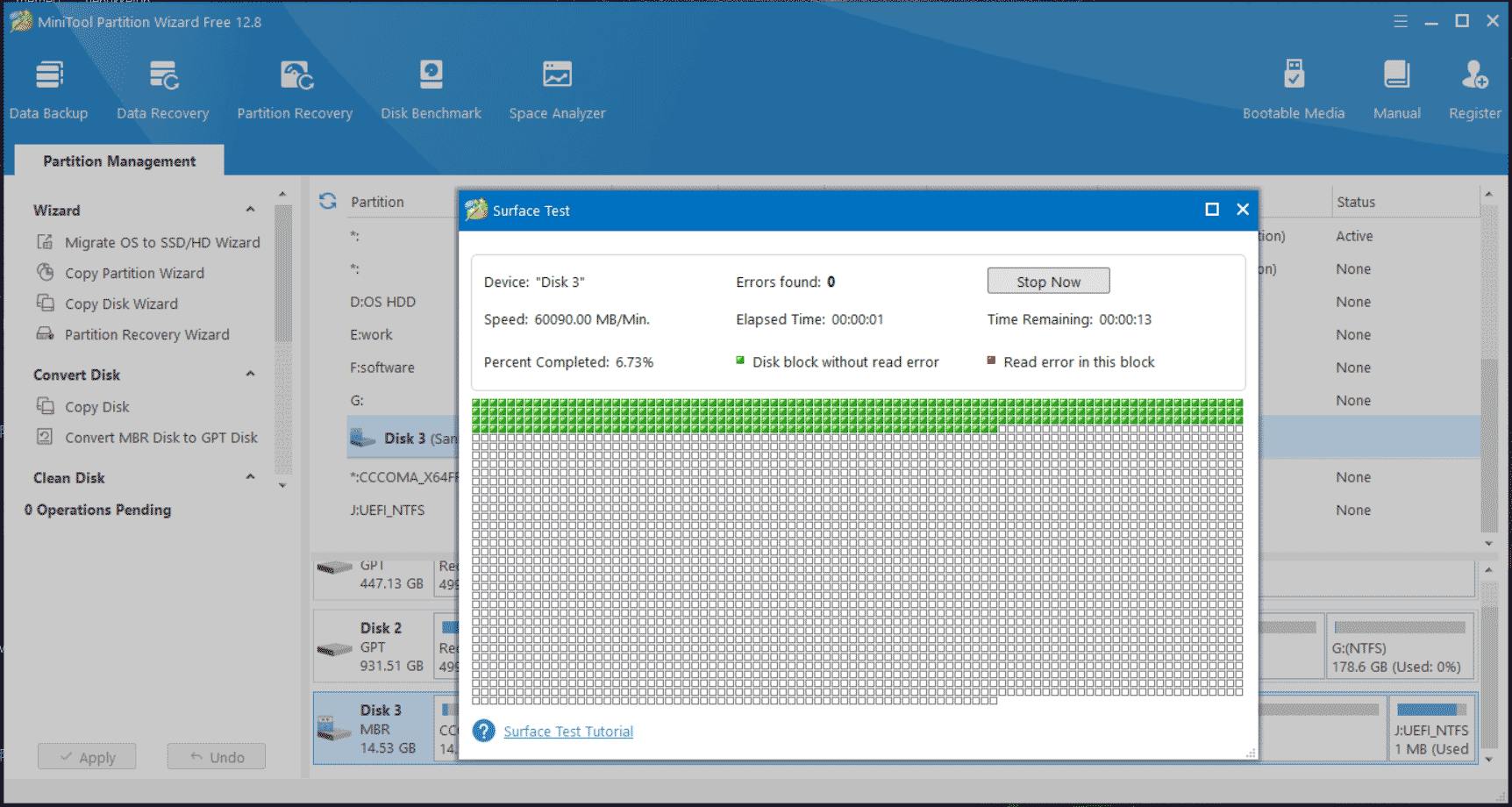Click the Disk 2 drive icon in the disk map
Viewport: 1512px width, 807px height.
pyautogui.click(x=334, y=649)
